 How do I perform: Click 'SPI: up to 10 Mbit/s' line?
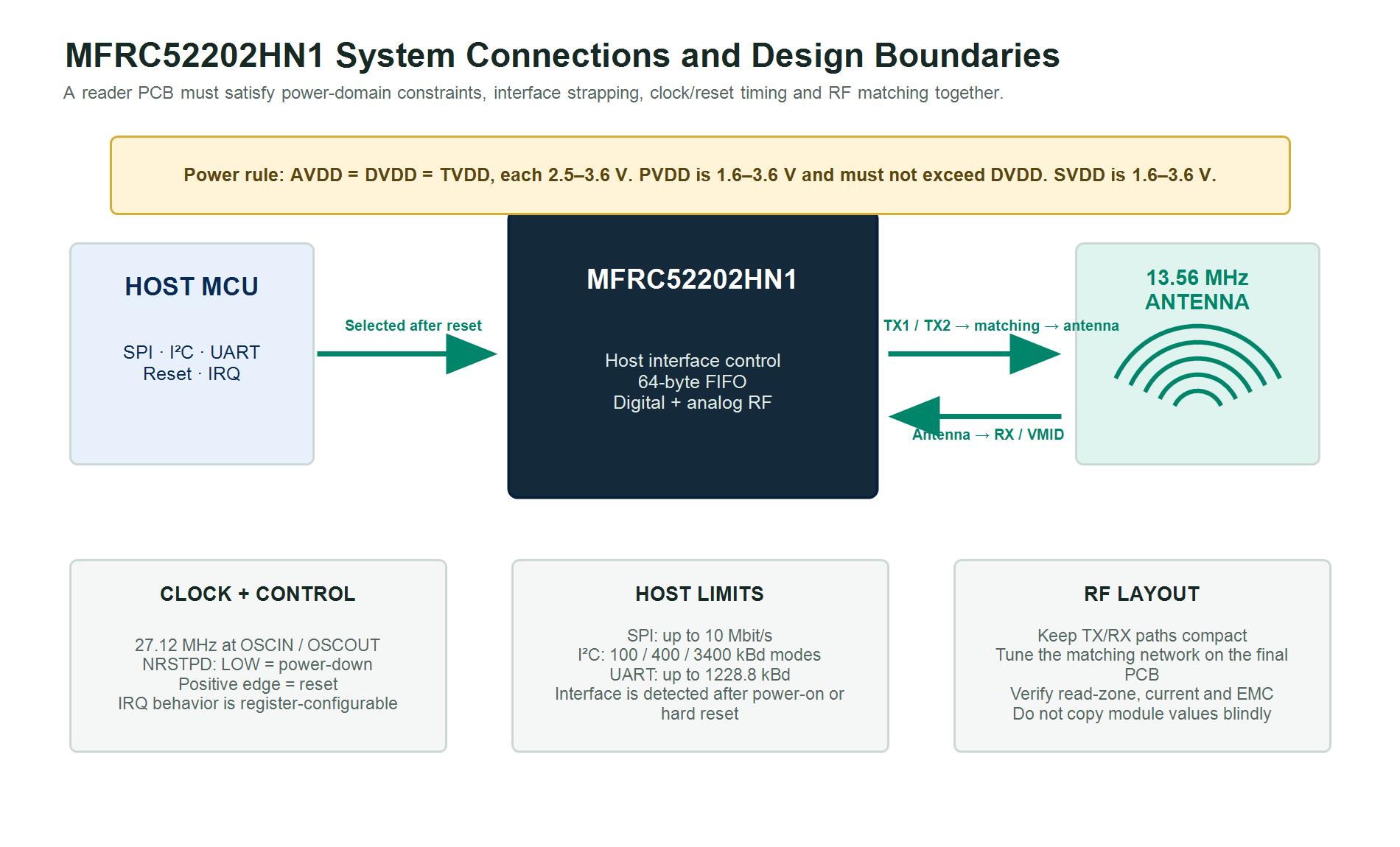(700, 636)
